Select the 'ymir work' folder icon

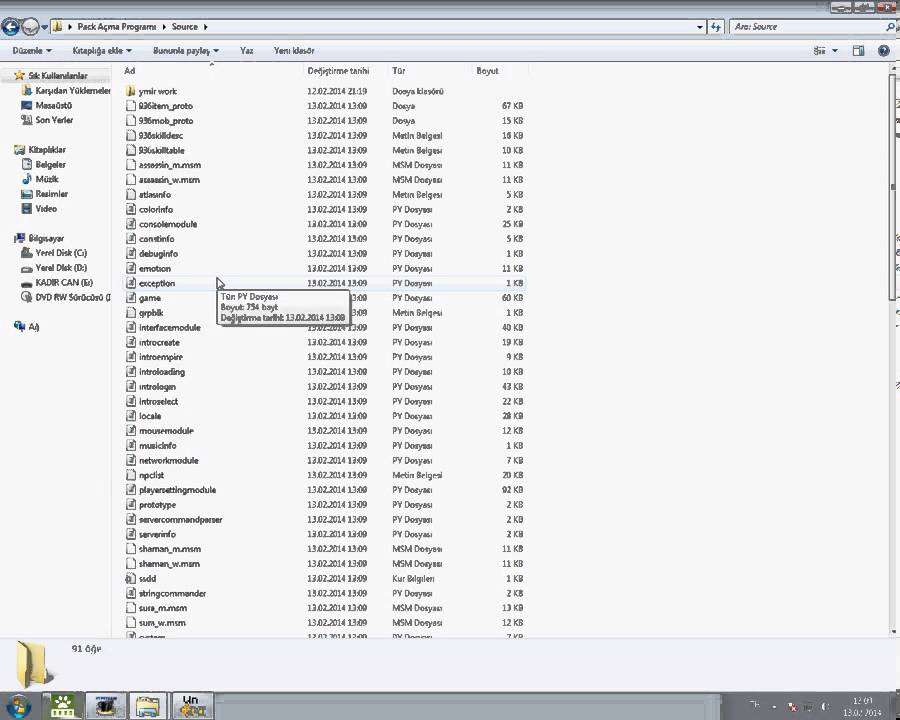coord(130,91)
